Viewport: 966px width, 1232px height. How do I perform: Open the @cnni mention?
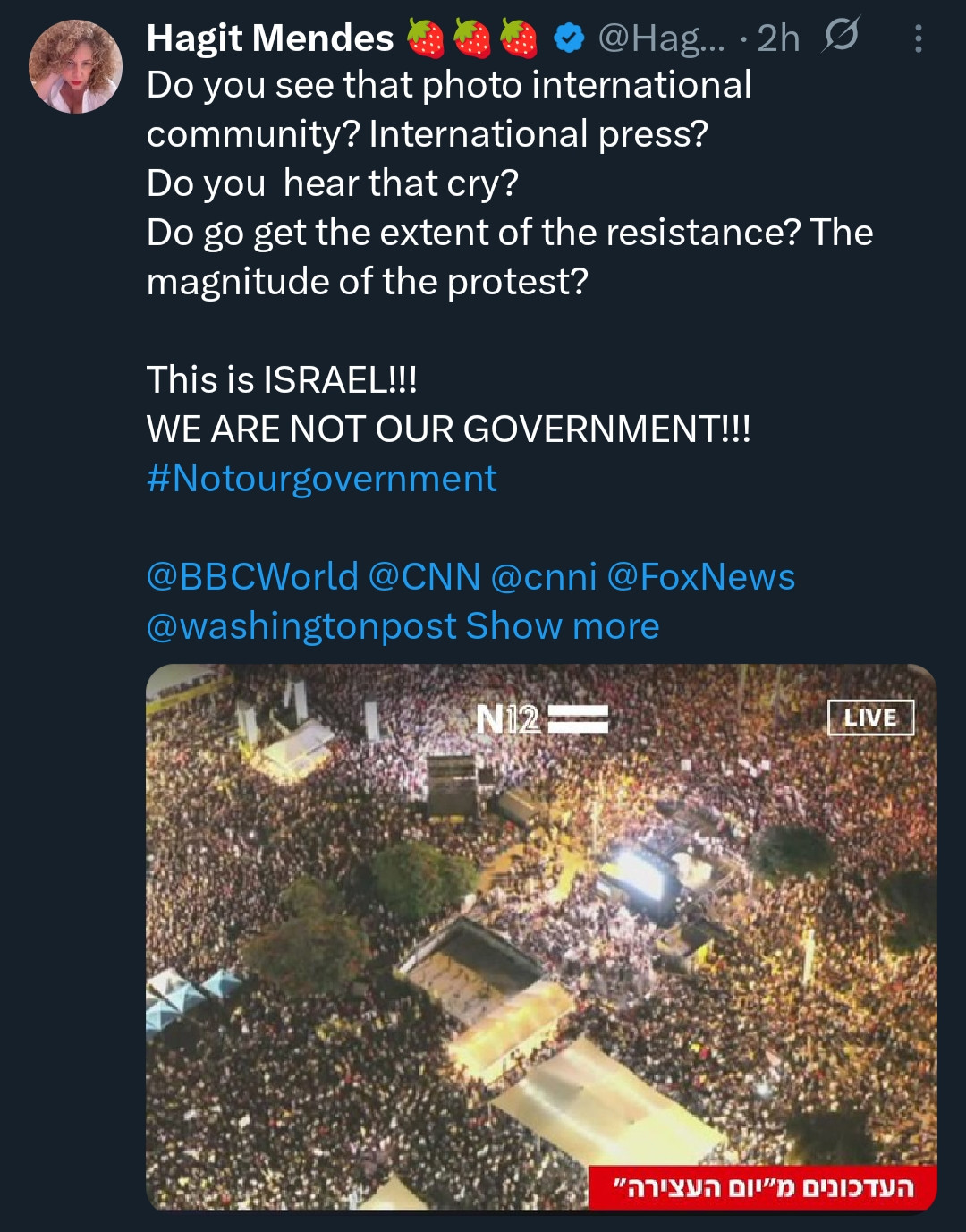pyautogui.click(x=543, y=577)
